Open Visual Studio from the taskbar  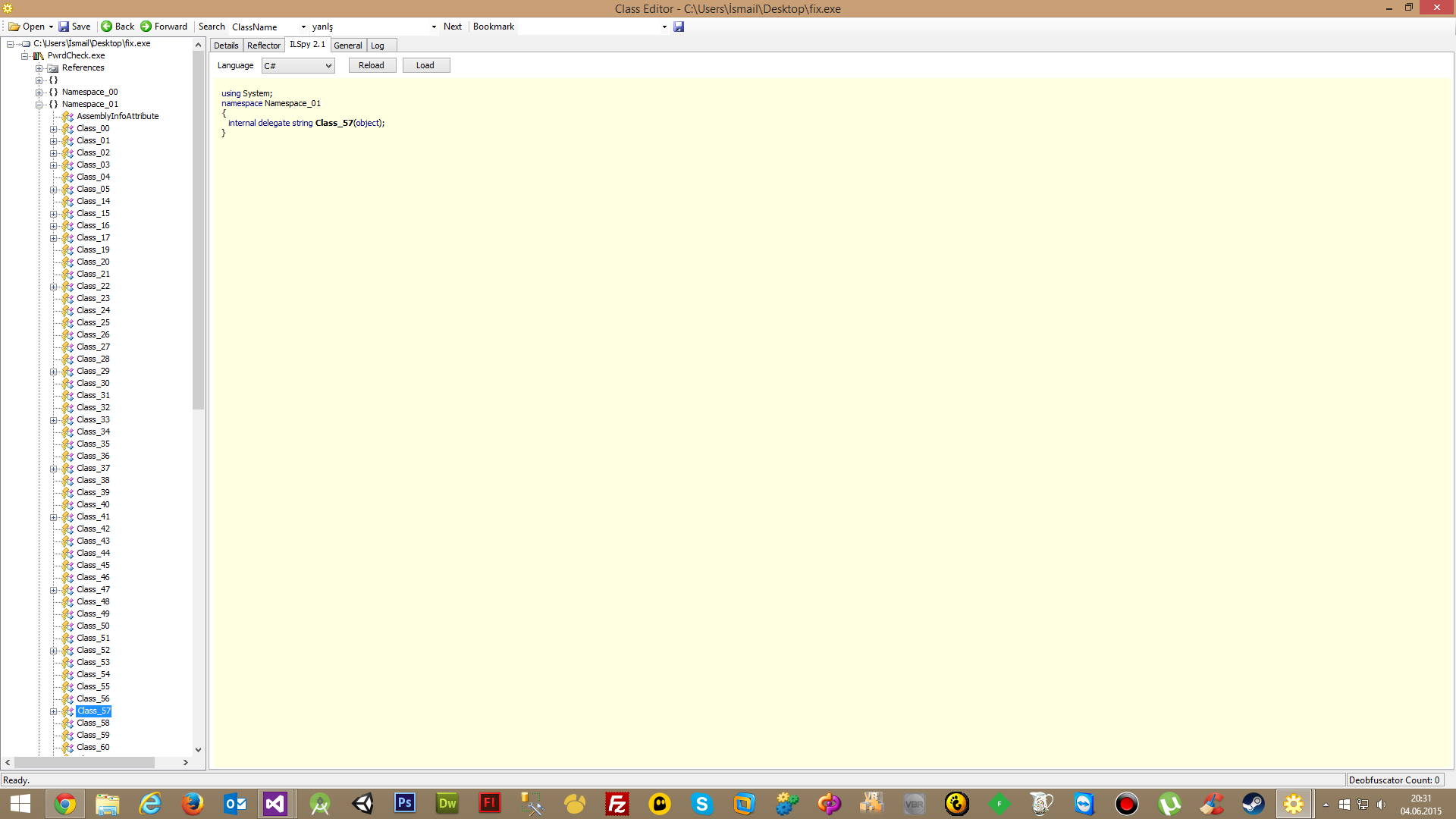(275, 804)
